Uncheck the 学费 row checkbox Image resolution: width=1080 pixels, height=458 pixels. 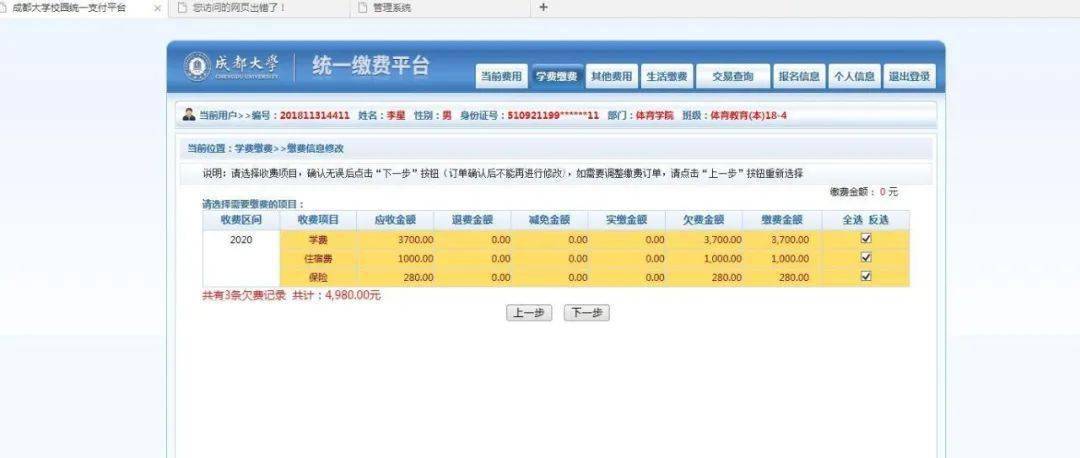pyautogui.click(x=866, y=239)
